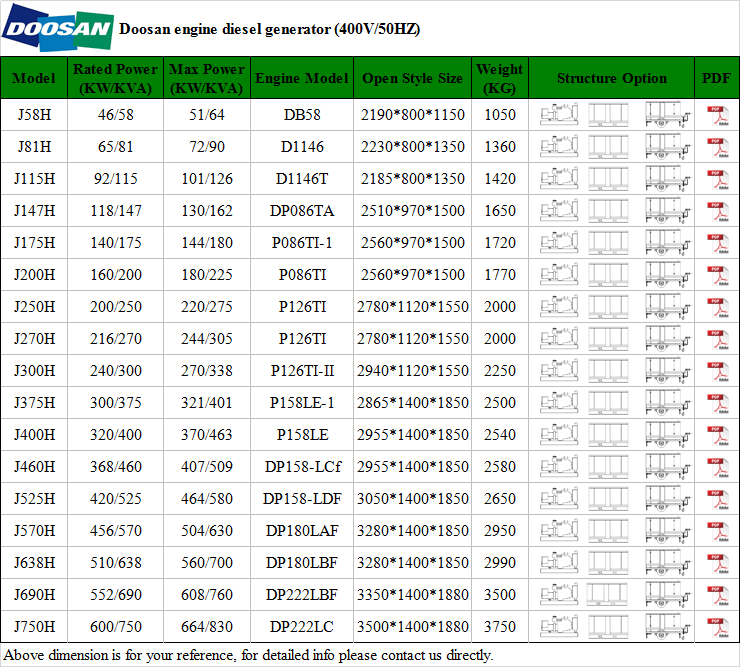
Task: Click engine model DP158-LCf
Action: point(302,467)
